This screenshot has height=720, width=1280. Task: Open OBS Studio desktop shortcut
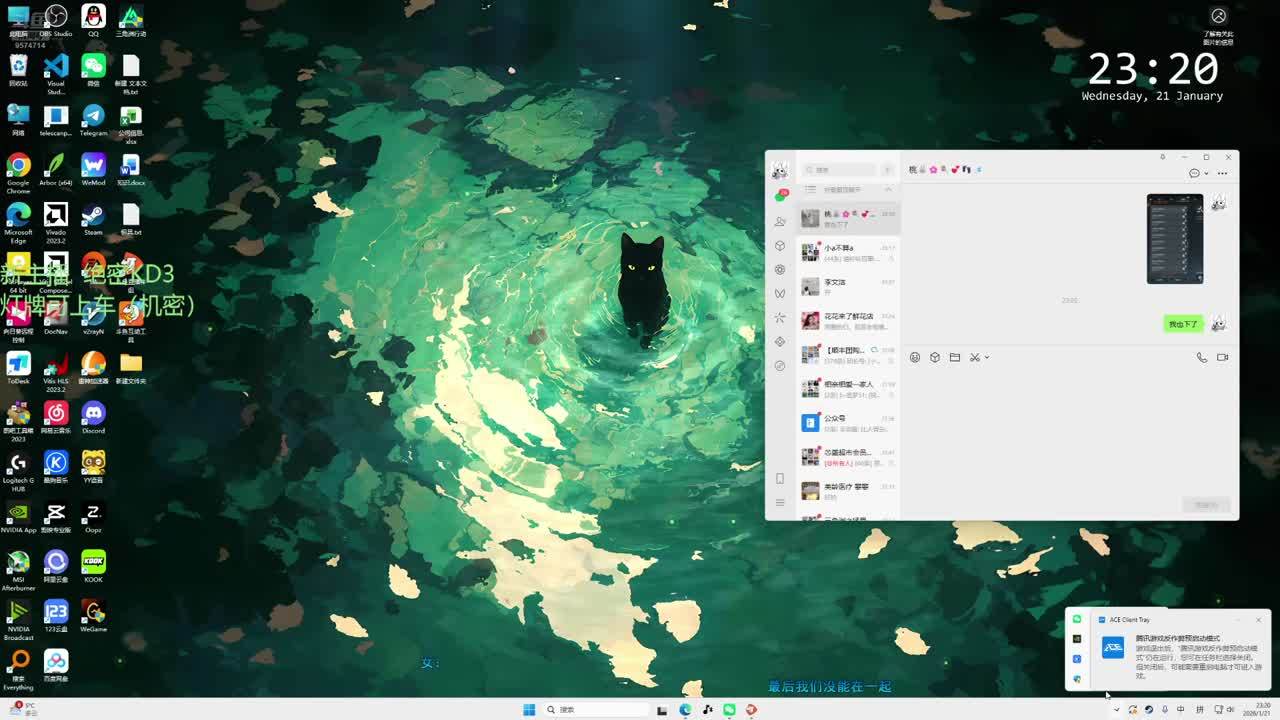point(56,20)
